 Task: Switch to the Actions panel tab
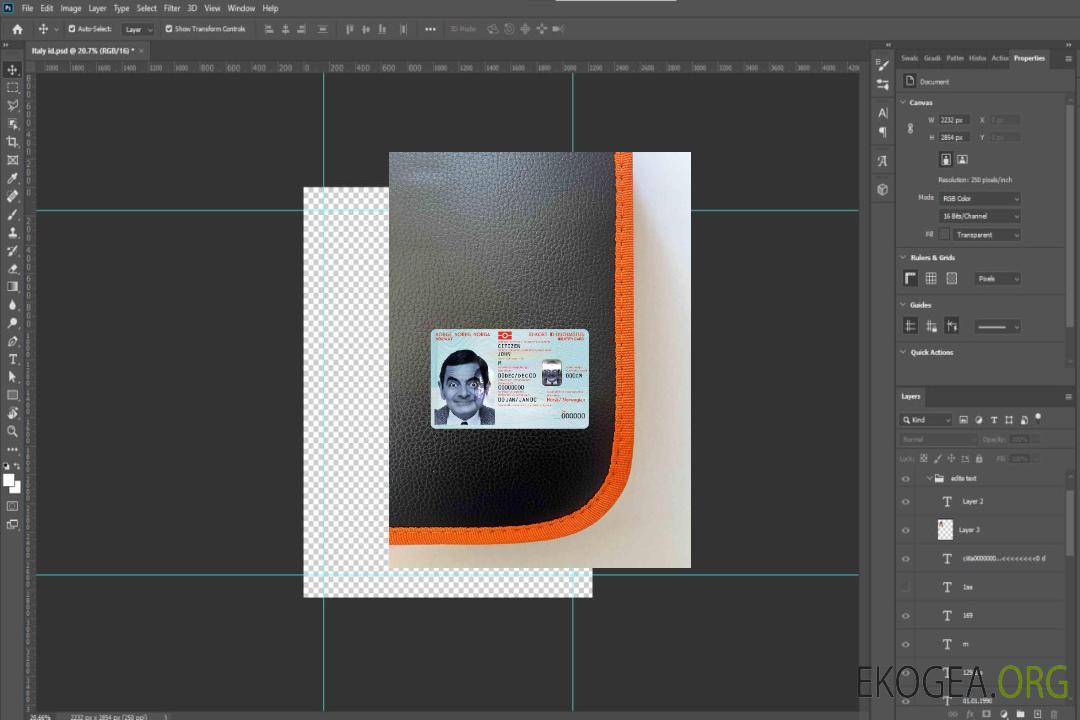tap(999, 58)
